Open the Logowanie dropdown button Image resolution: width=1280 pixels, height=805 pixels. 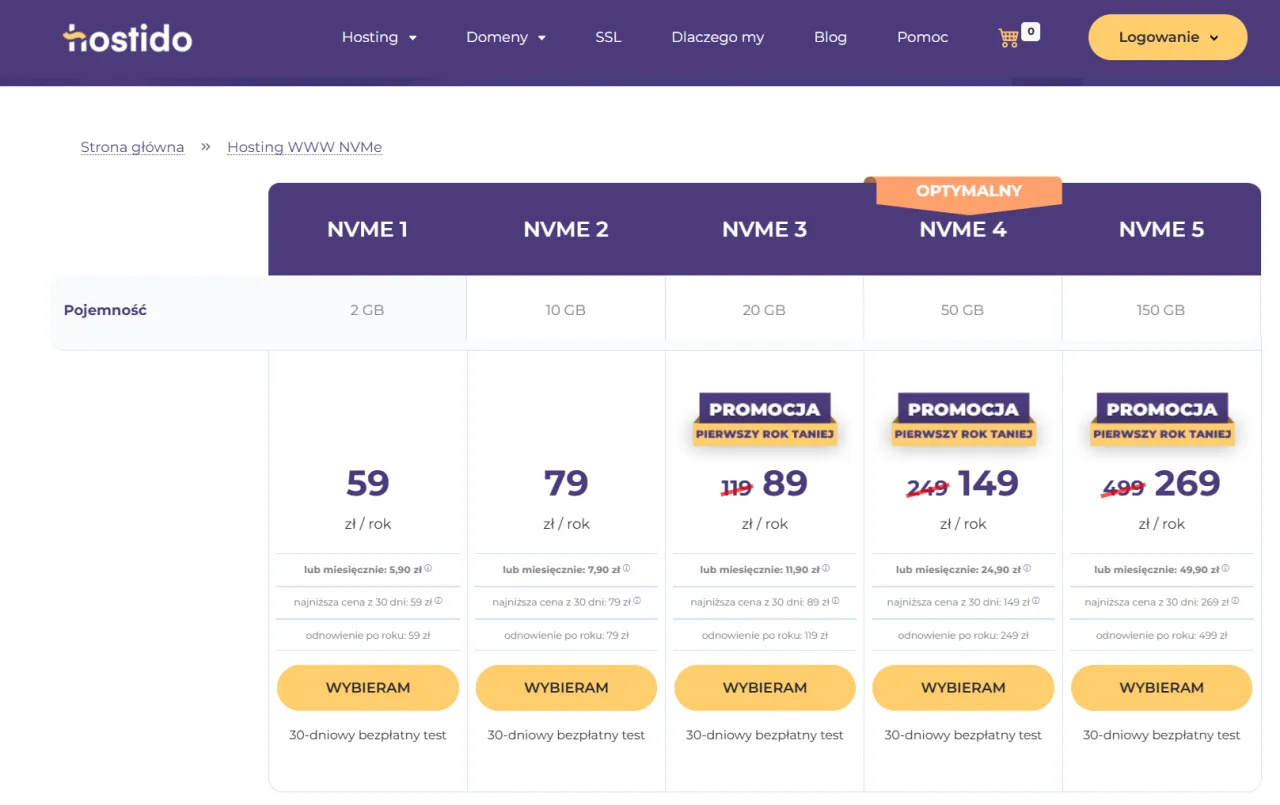1167,38
